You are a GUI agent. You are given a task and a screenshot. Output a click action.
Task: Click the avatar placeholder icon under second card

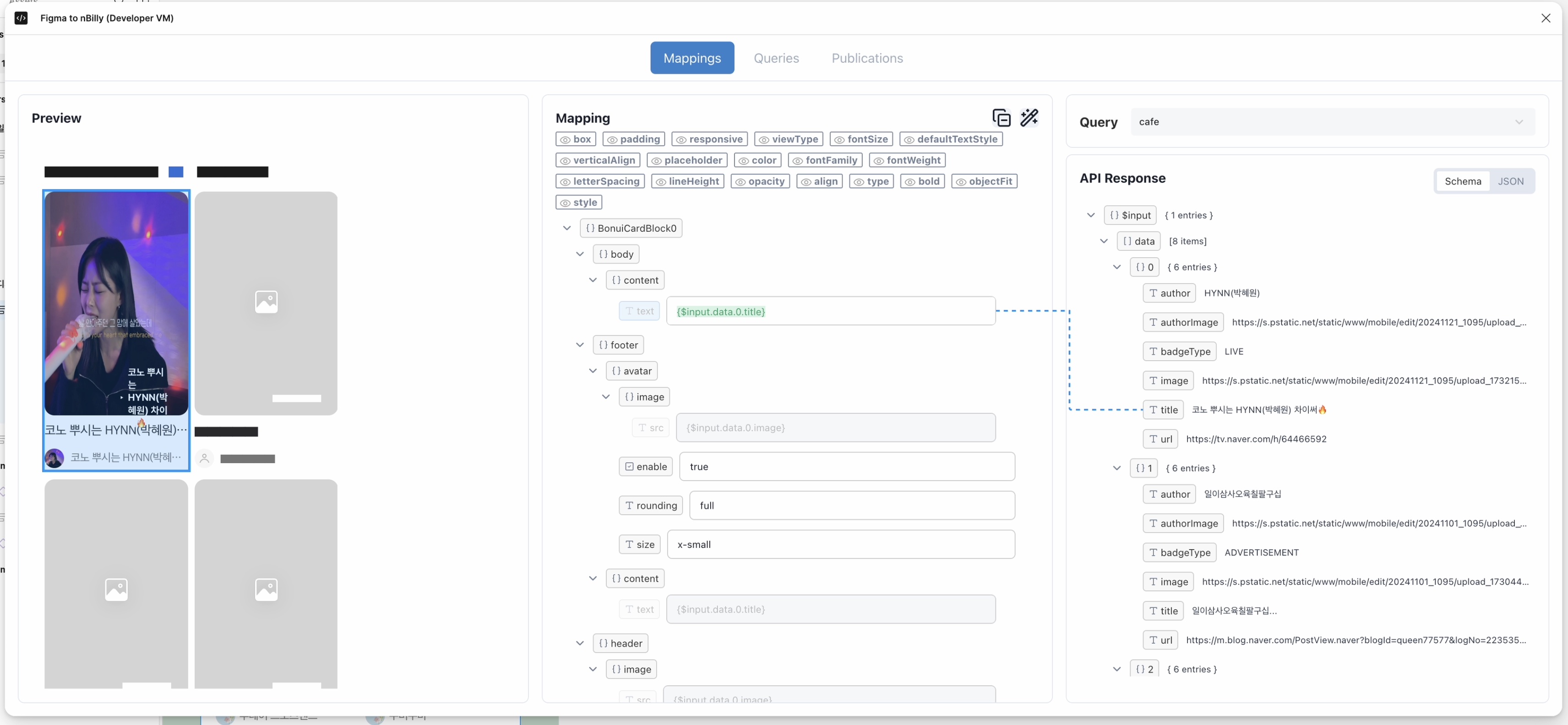coord(205,459)
